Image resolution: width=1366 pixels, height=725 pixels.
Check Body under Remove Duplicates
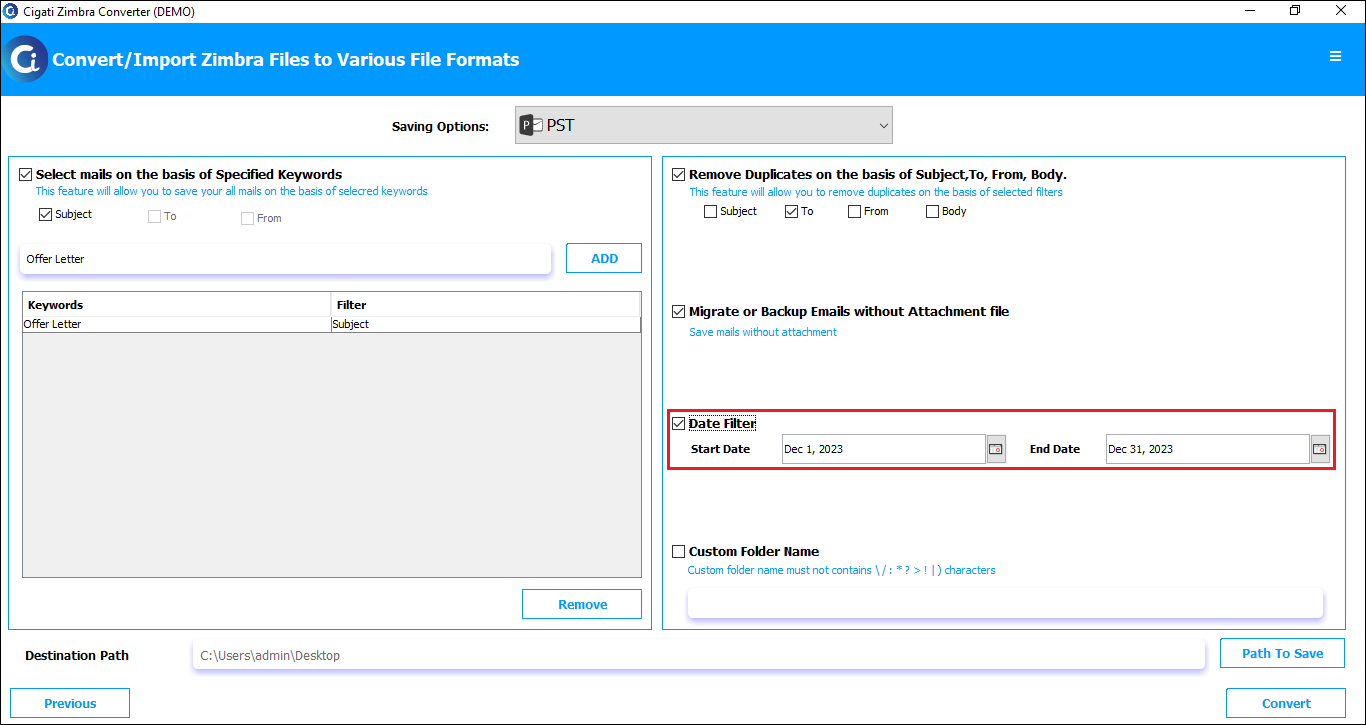pyautogui.click(x=932, y=211)
